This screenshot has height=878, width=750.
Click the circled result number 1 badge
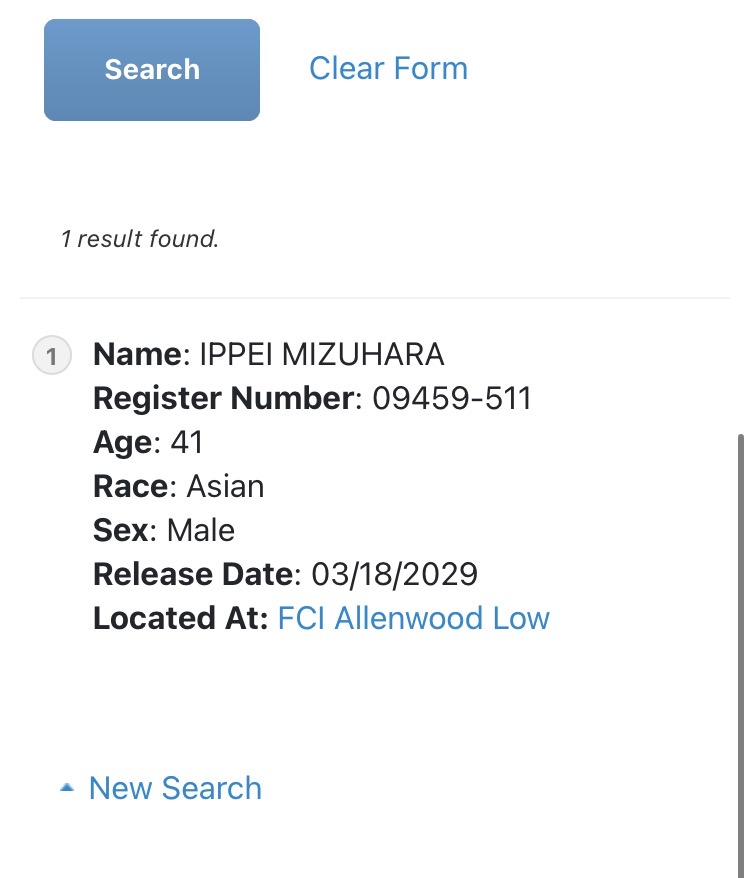click(x=52, y=355)
